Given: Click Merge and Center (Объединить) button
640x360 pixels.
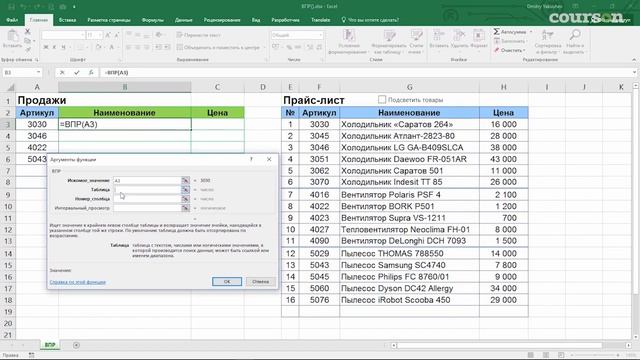Looking at the screenshot, I should click(x=218, y=47).
